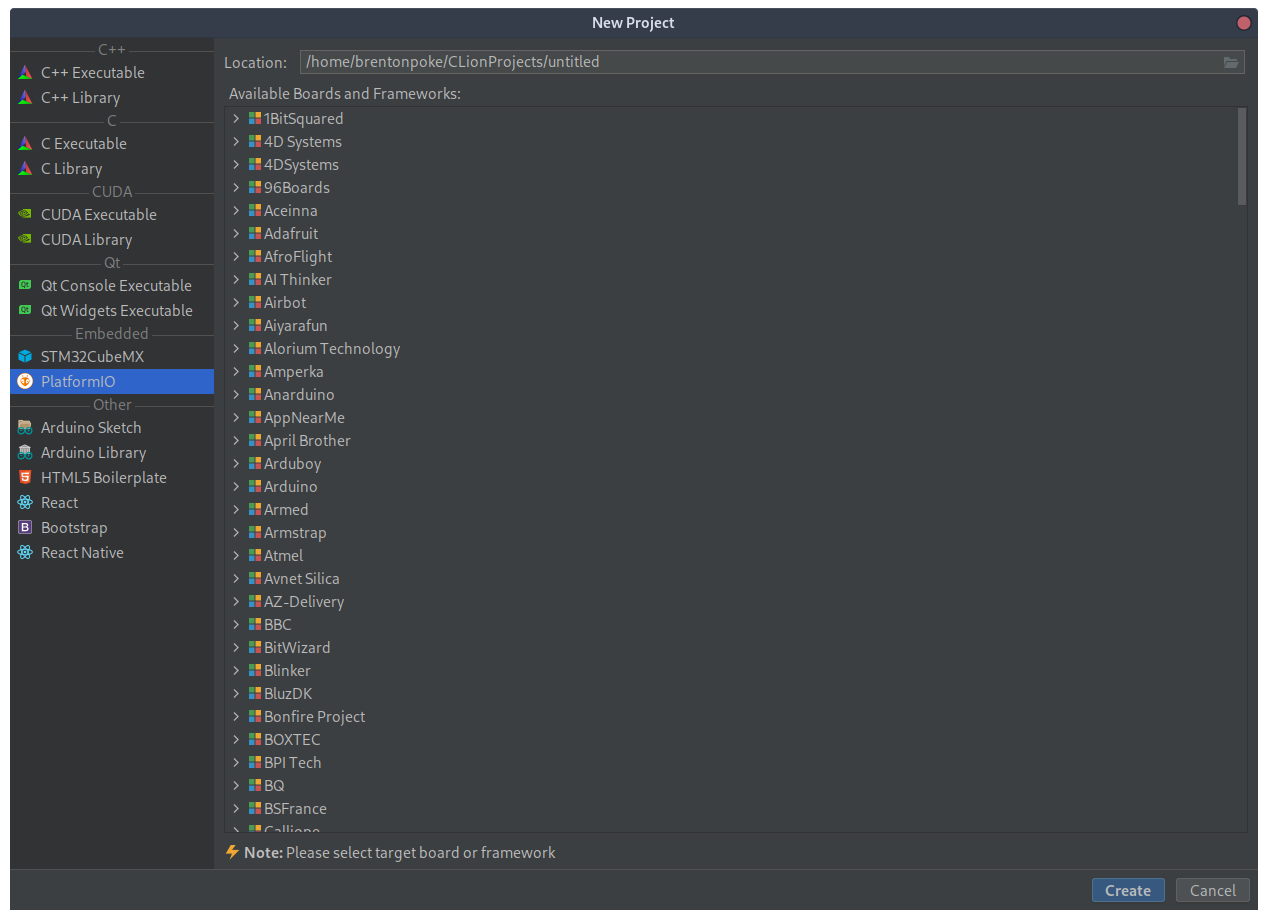Click the Qt Widgets Executable icon
The width and height of the screenshot is (1268, 920).
click(25, 311)
